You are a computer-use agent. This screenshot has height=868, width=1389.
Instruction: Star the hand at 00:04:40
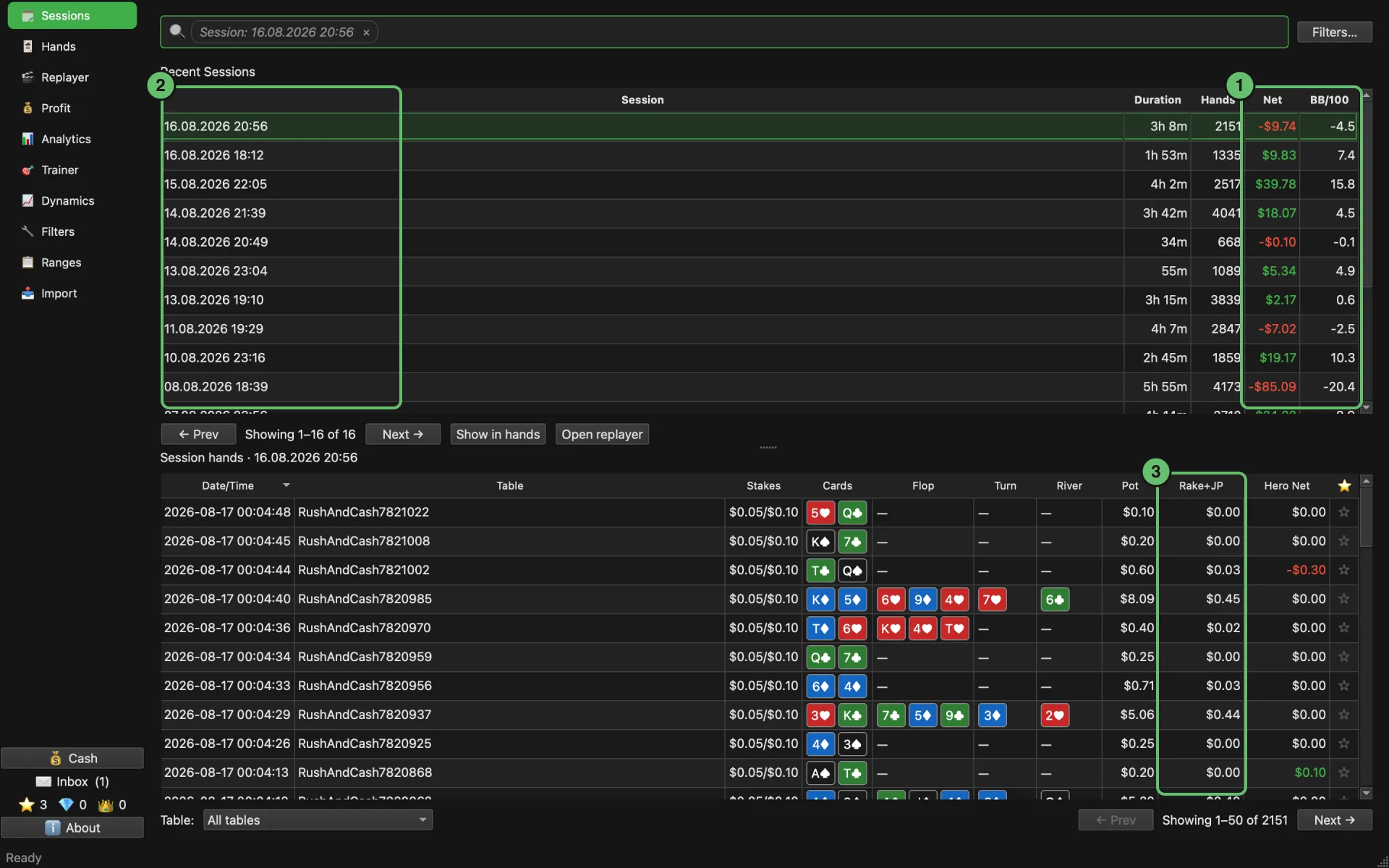1343,599
